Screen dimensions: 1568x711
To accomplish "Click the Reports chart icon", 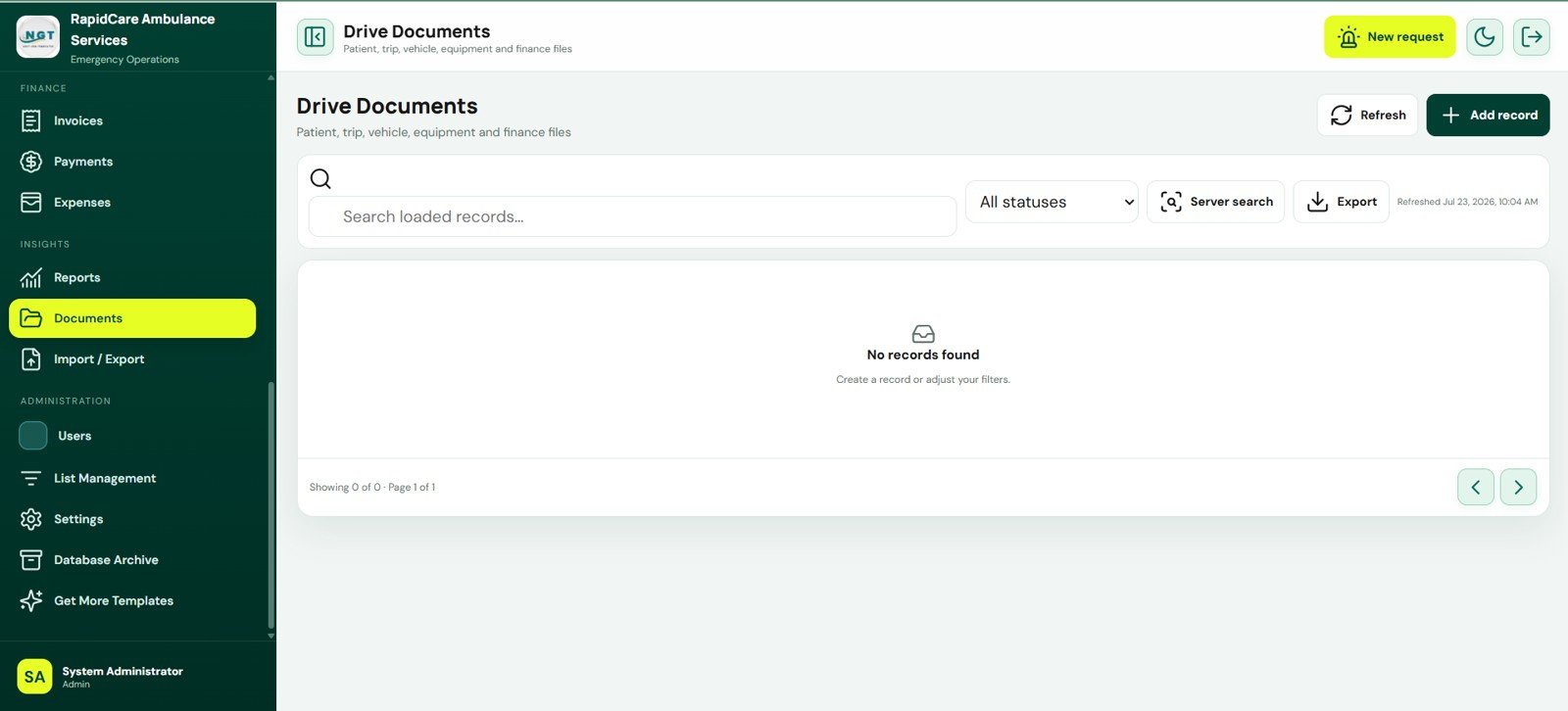I will click(x=31, y=277).
